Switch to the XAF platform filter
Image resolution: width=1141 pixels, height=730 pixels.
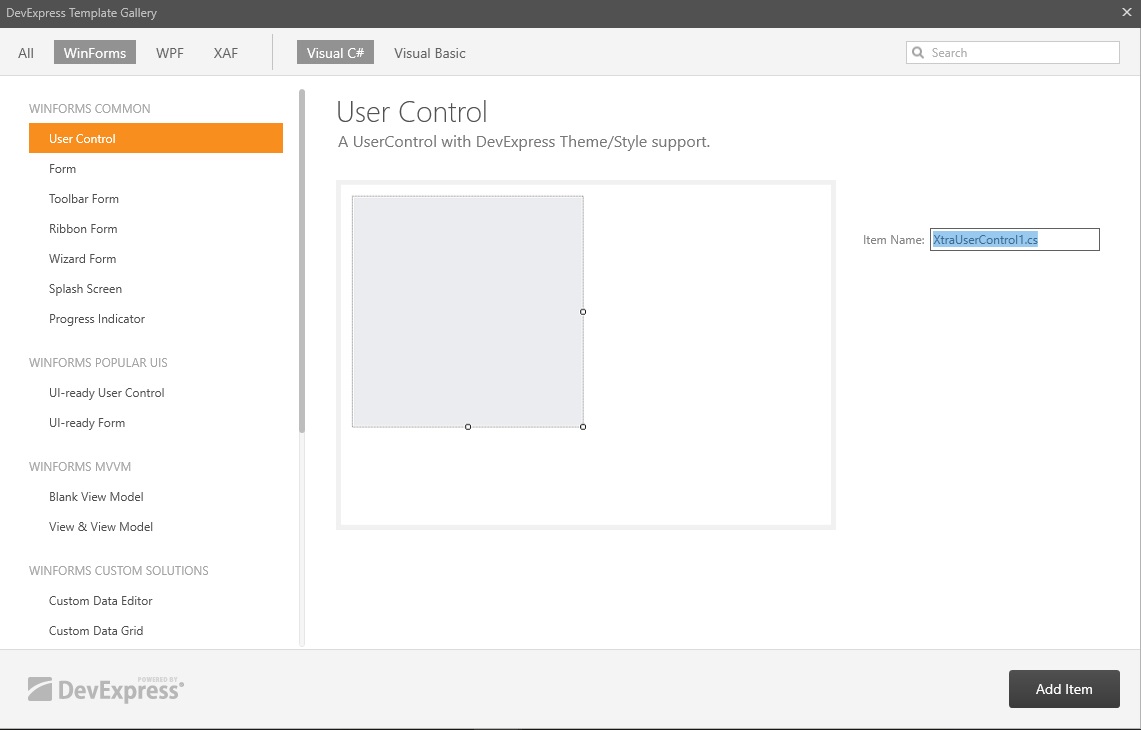[x=226, y=53]
